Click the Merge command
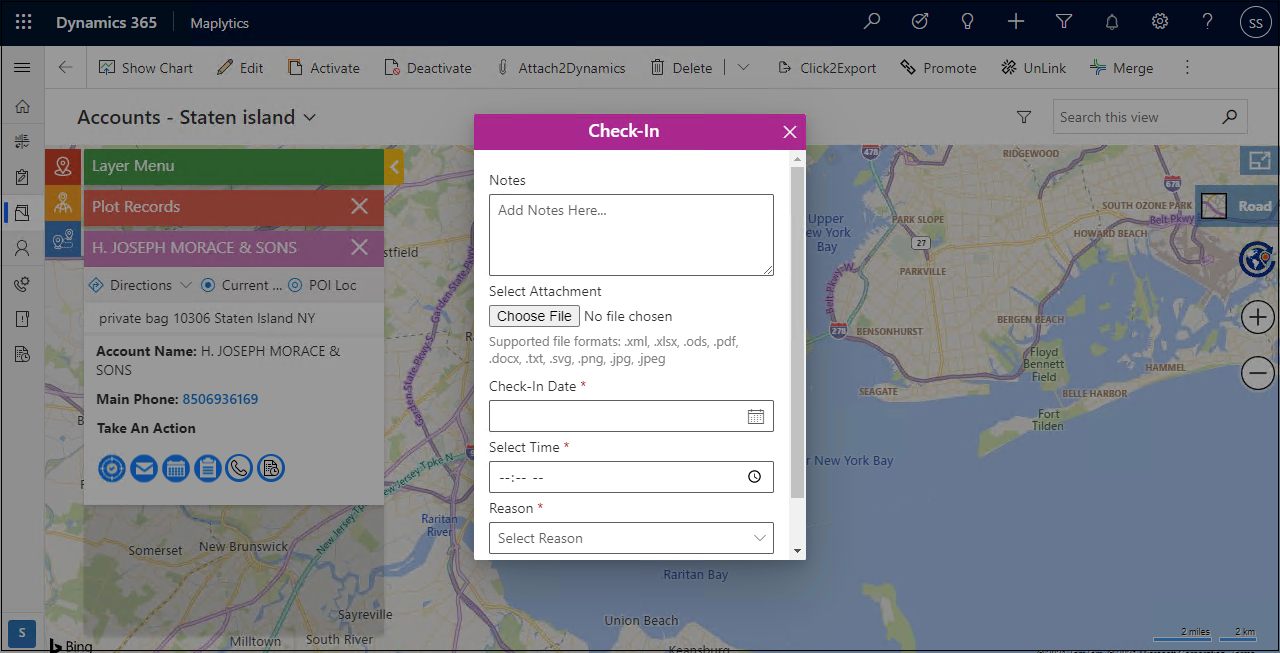This screenshot has height=653, width=1280. 1121,68
